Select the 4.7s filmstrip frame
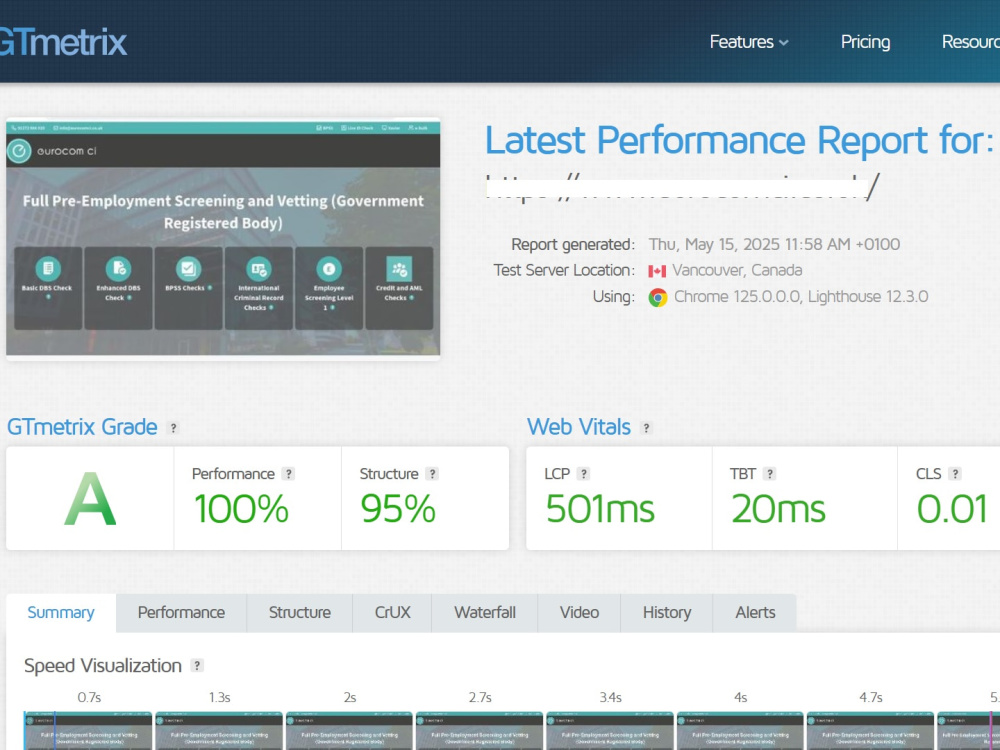Screen dimensions: 1000x750 point(871,731)
